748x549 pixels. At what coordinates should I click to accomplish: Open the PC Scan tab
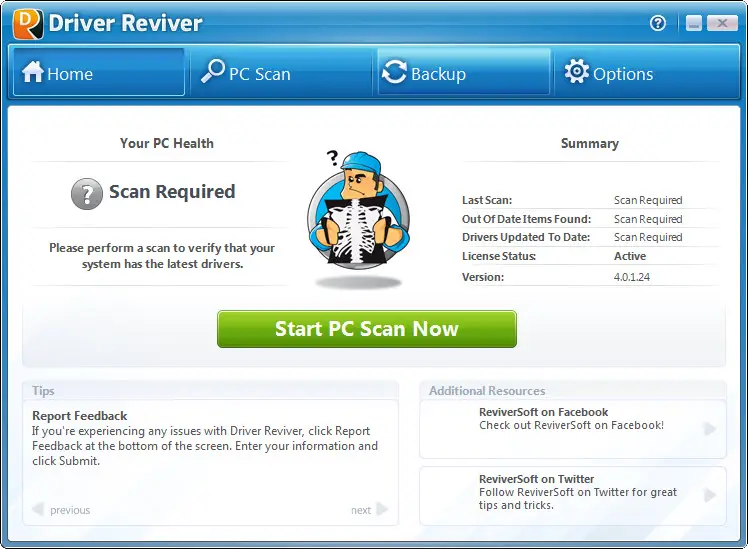281,72
